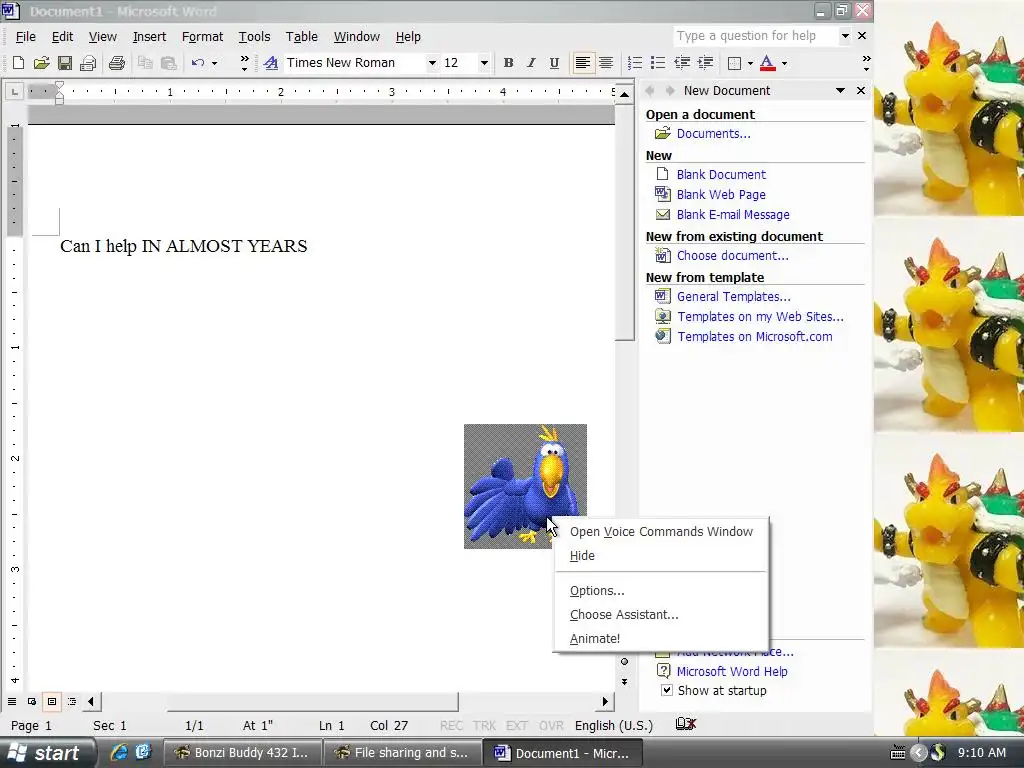The image size is (1024, 768).
Task: Open Microsoft Word Help link
Action: click(x=731, y=671)
